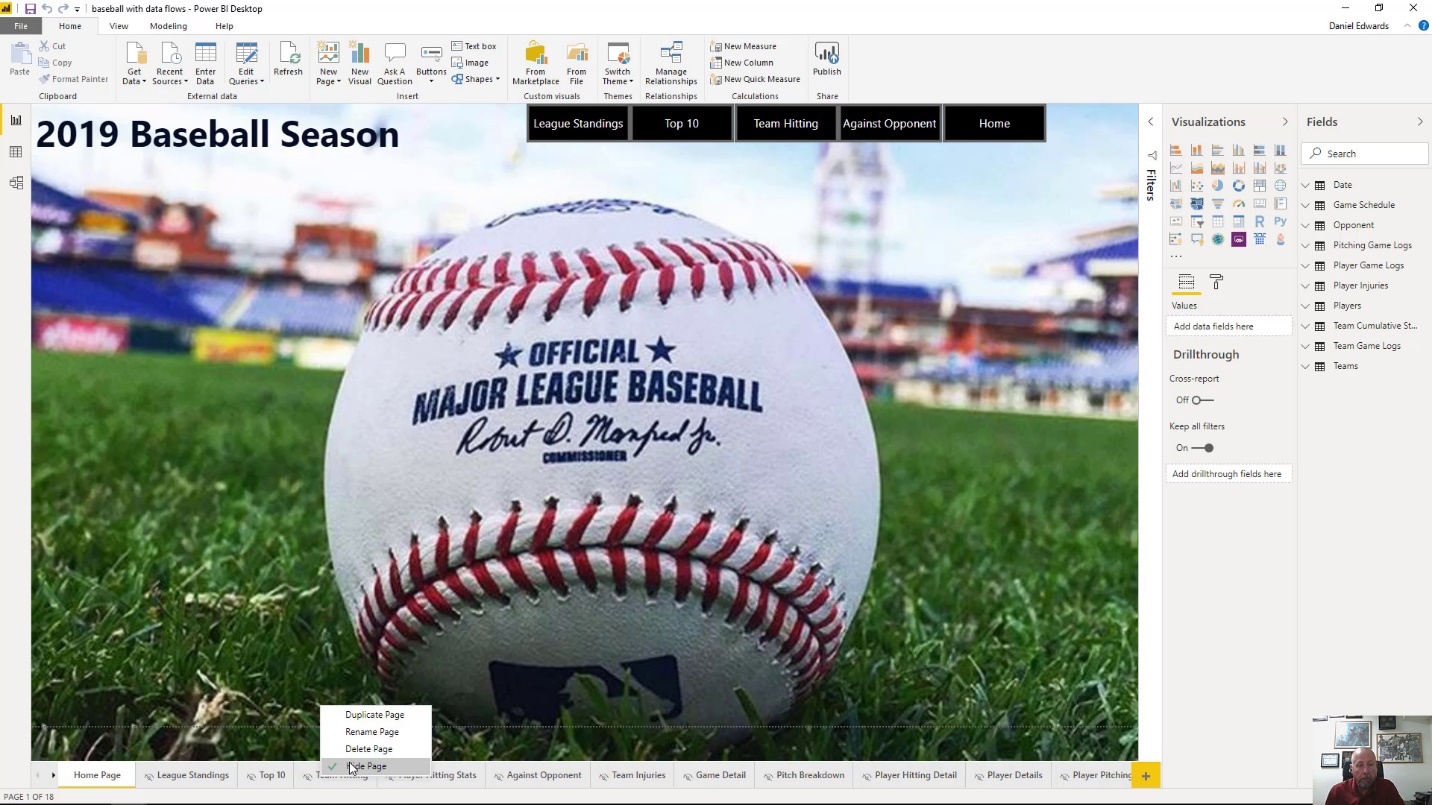
Task: Add a gauge visualization
Action: [x=1238, y=203]
